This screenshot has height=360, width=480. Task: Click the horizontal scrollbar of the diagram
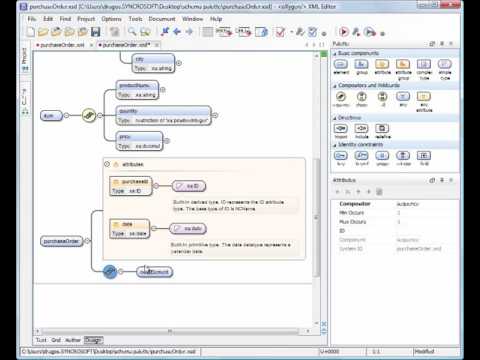pos(170,331)
